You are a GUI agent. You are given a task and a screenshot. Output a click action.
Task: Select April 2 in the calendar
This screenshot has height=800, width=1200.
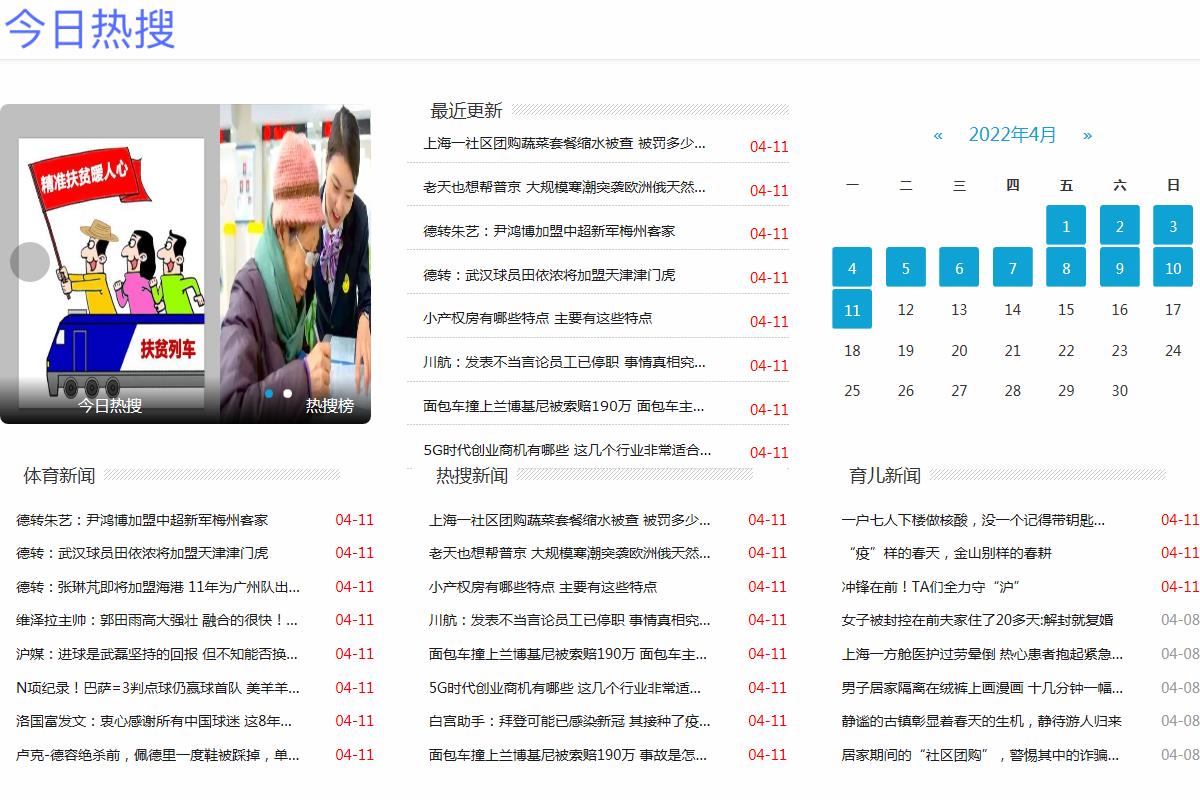click(1120, 226)
